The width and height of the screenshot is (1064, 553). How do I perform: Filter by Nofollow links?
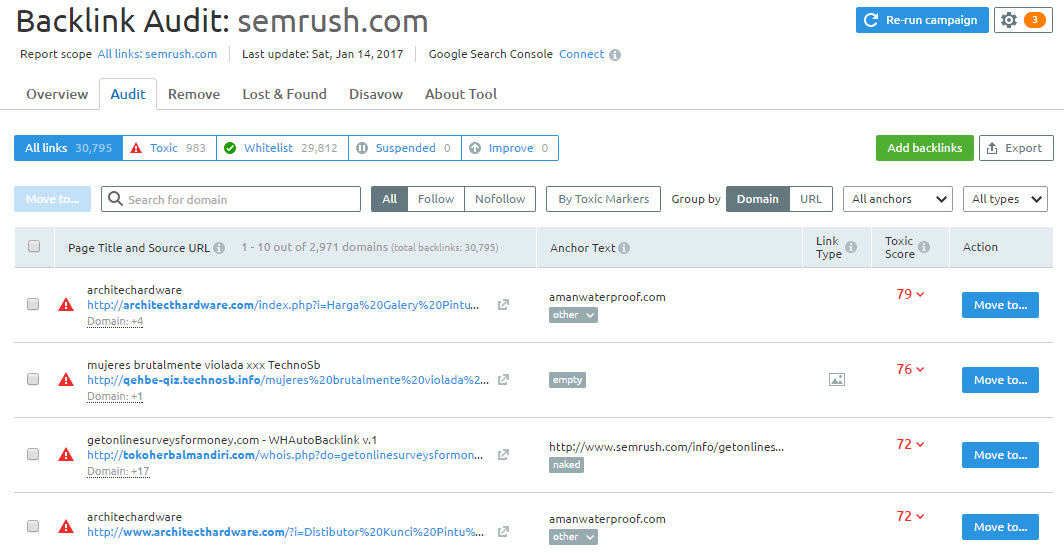pyautogui.click(x=500, y=199)
